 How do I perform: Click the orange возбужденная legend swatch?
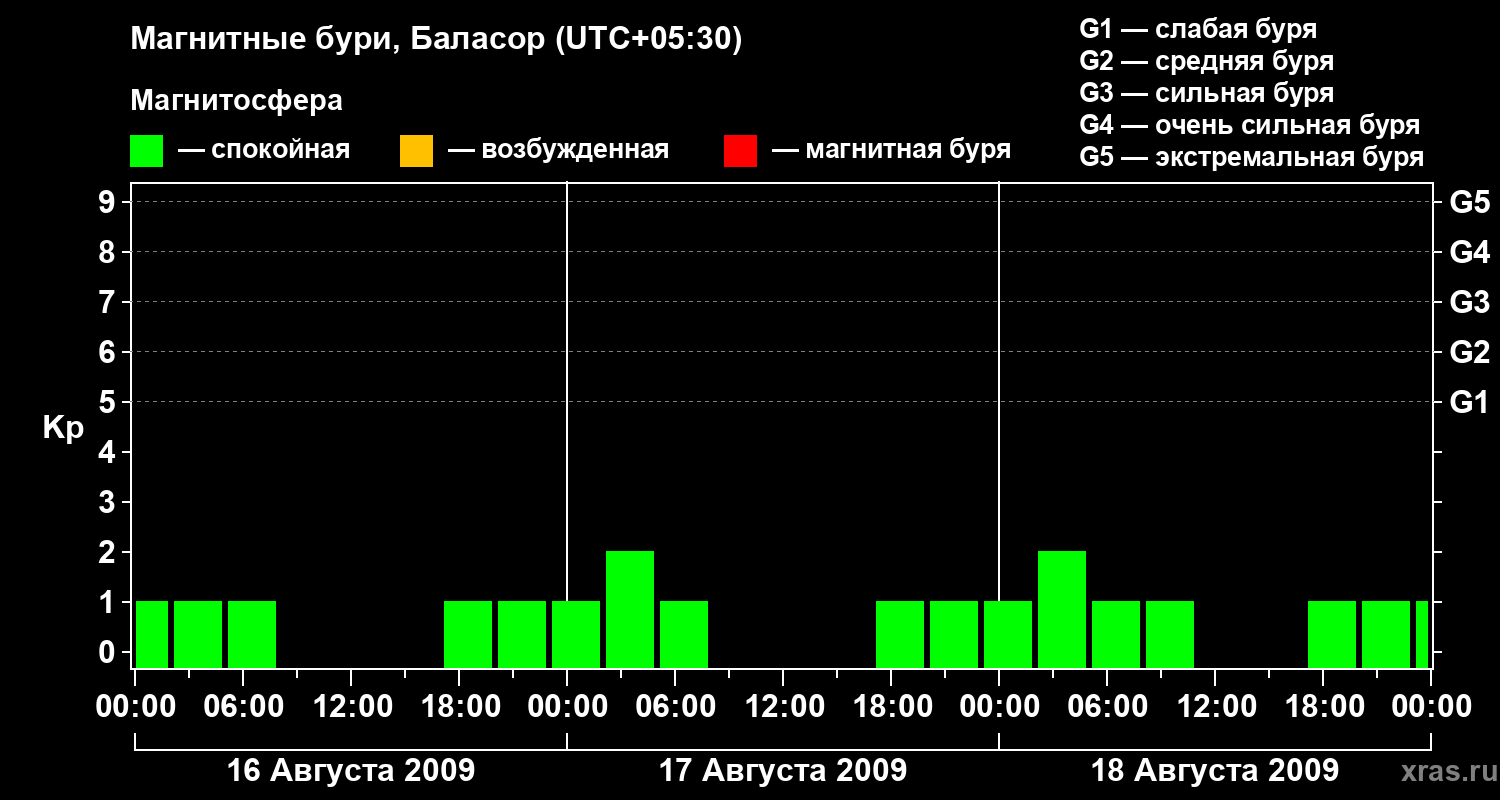(416, 151)
